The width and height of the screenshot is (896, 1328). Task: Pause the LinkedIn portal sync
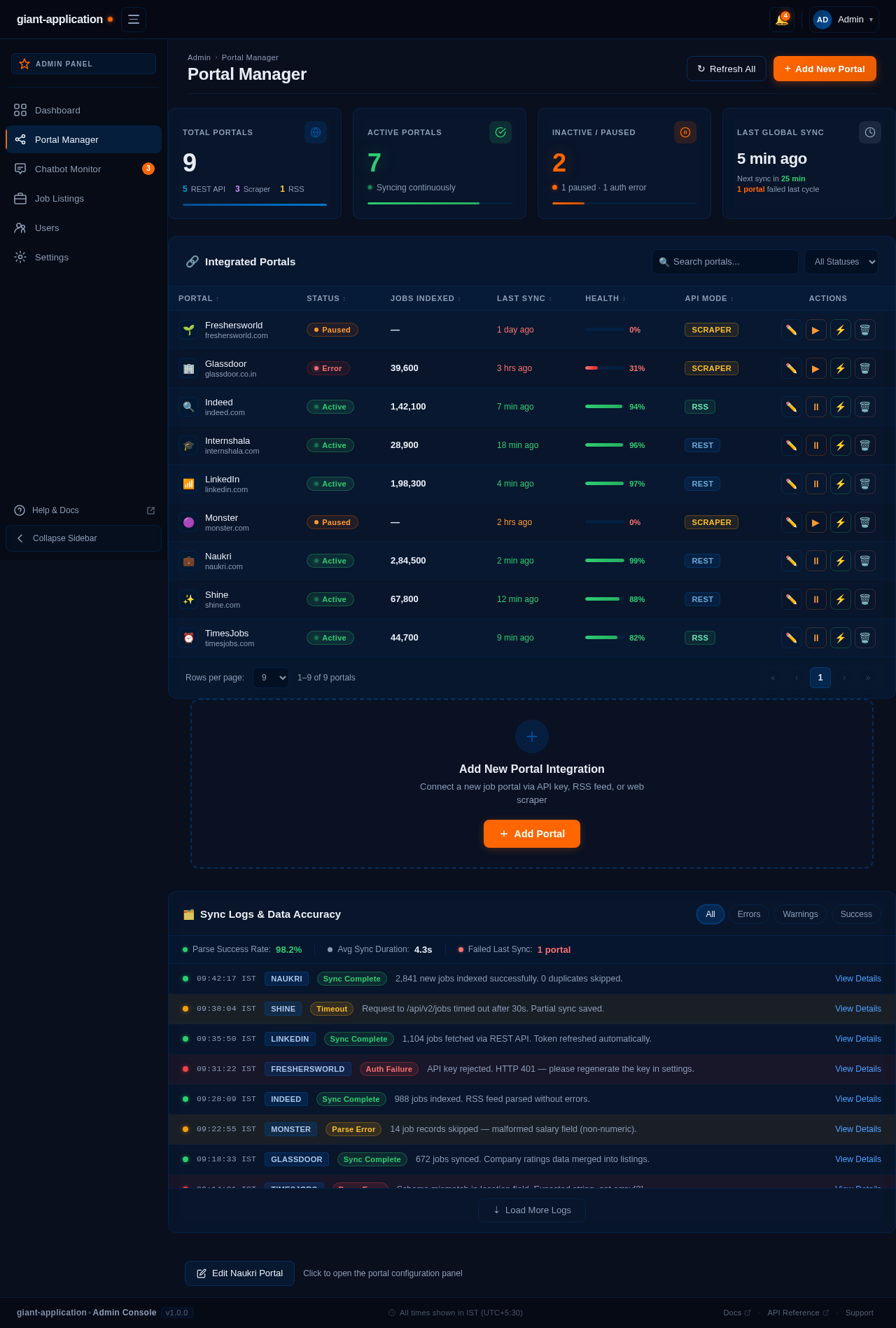816,484
